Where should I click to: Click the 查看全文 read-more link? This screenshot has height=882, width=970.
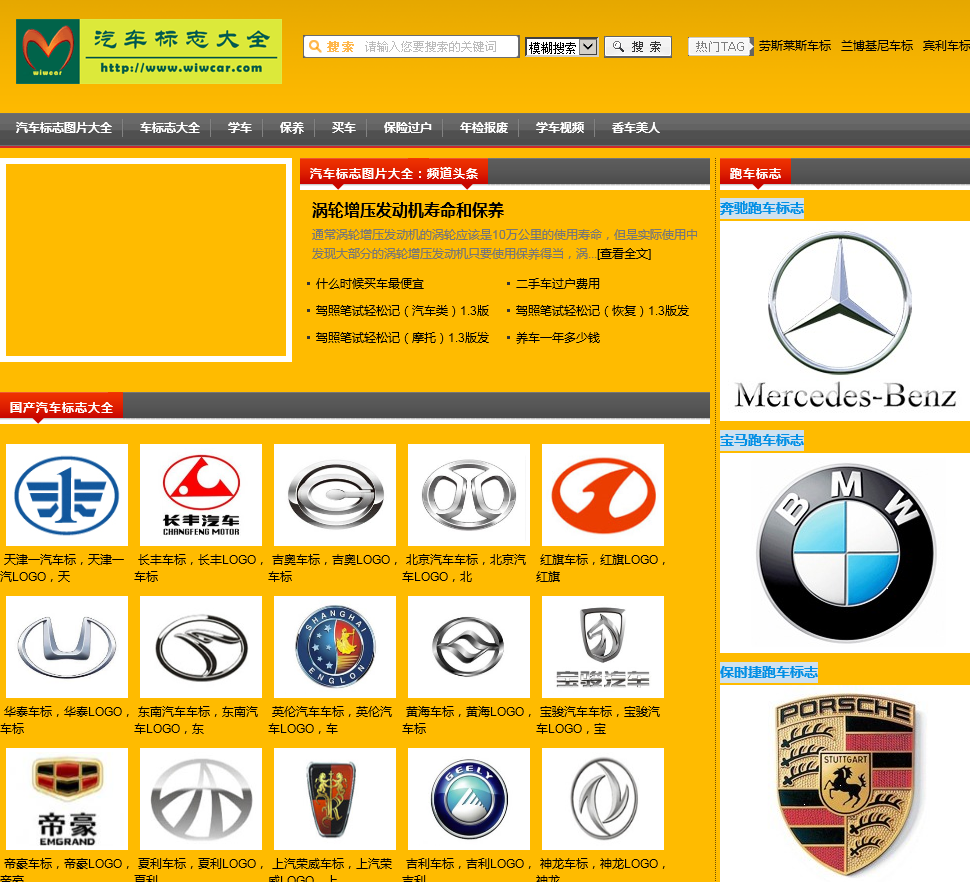[624, 254]
